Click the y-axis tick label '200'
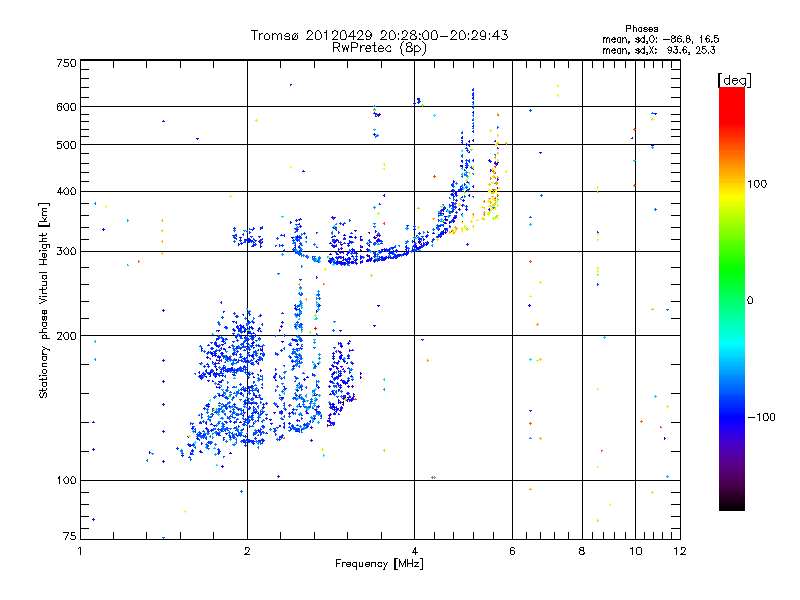Screen dimensions: 800x600 [66, 336]
